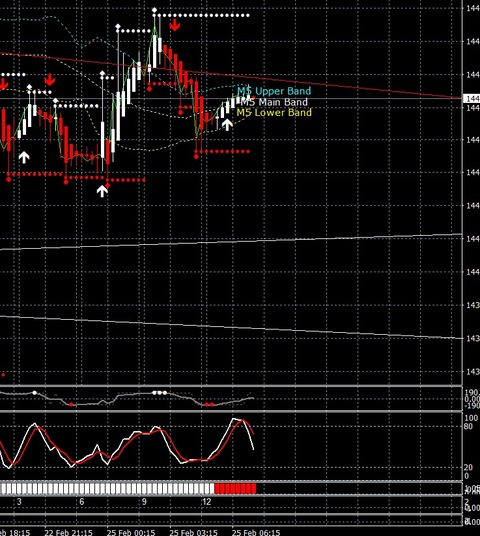Select the M5 Lower Band label
Screen dimensions: 480x536
pos(274,112)
